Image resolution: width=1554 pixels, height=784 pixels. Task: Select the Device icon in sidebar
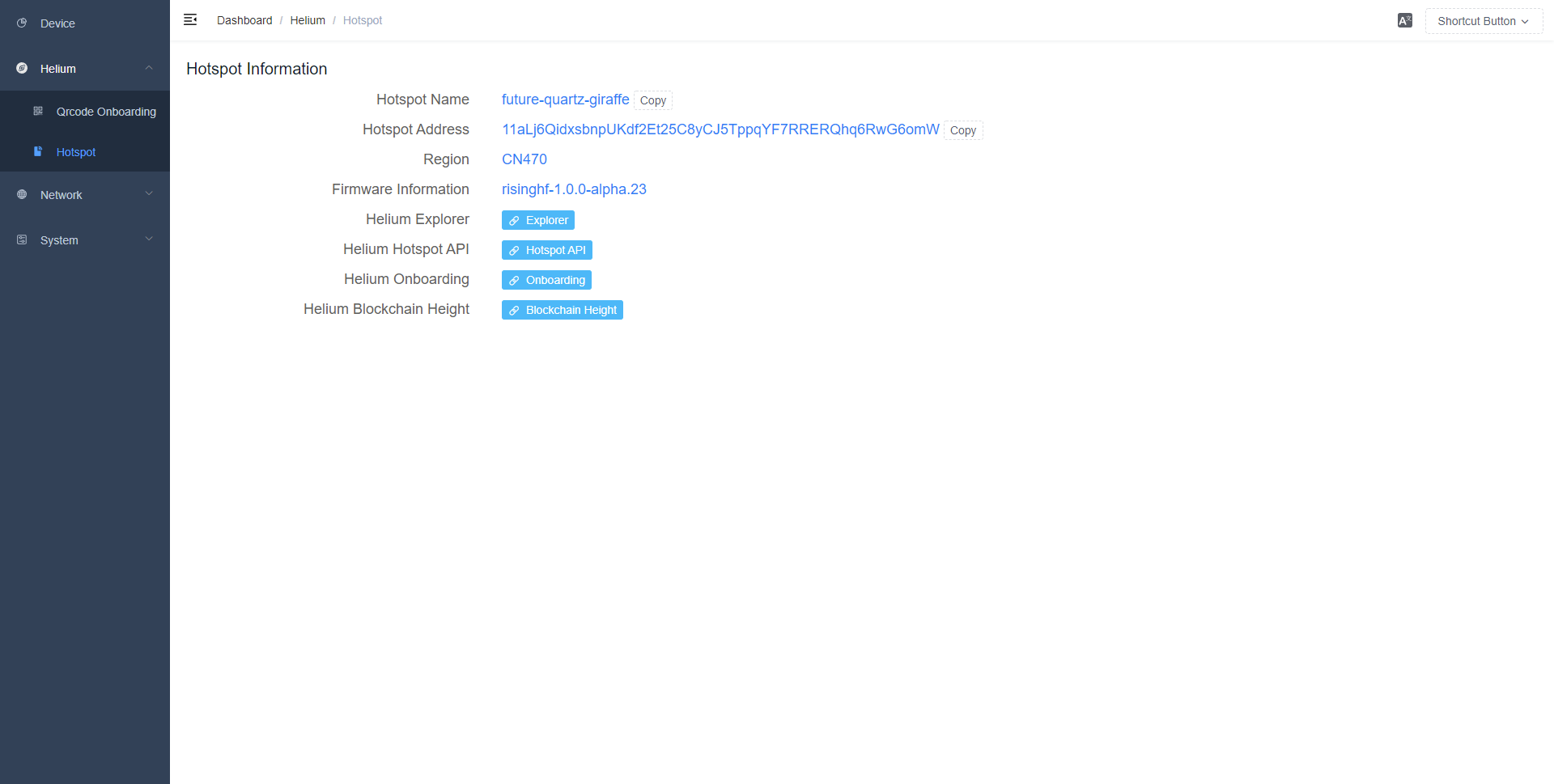tap(21, 23)
